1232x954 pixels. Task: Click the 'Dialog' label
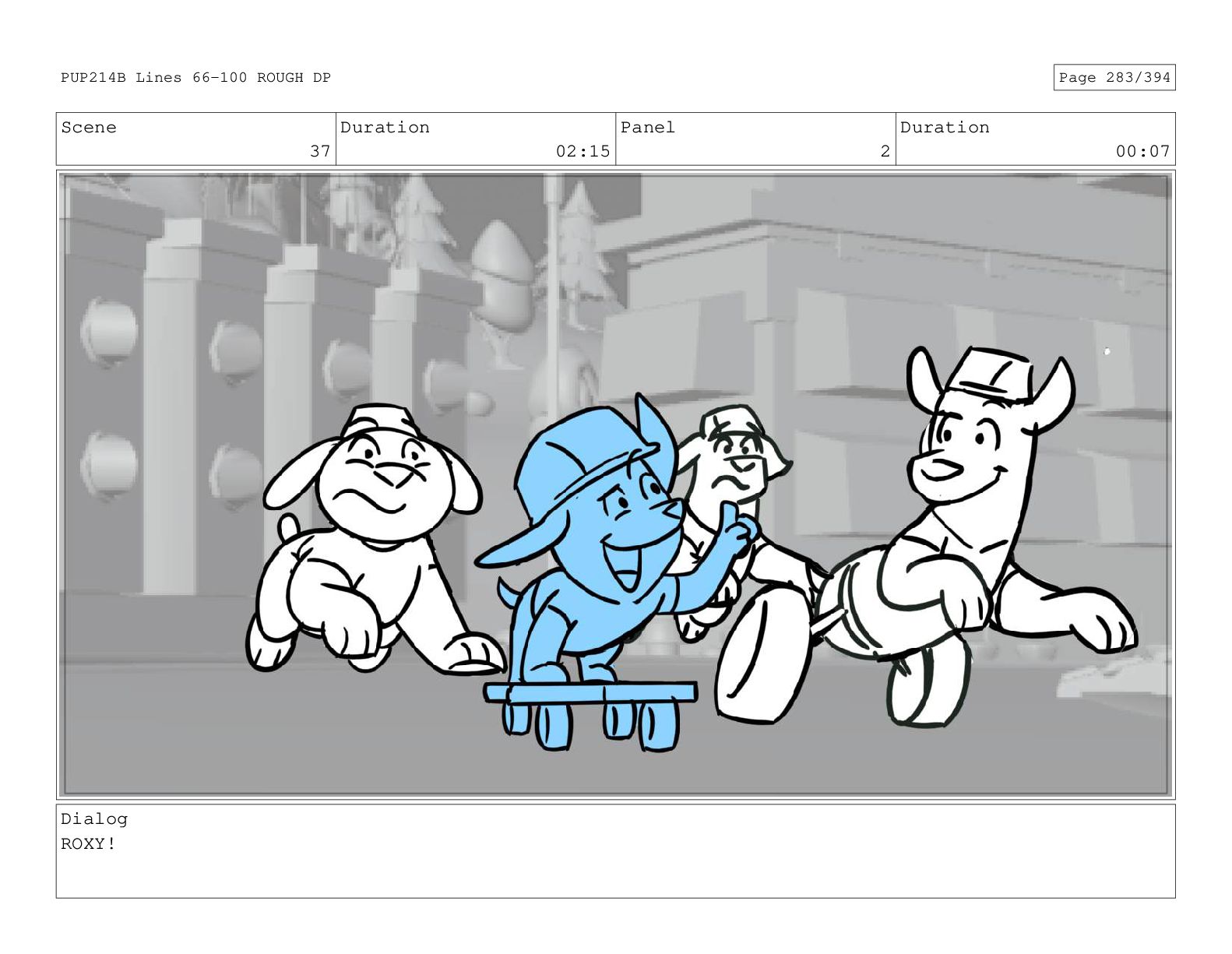pos(94,818)
